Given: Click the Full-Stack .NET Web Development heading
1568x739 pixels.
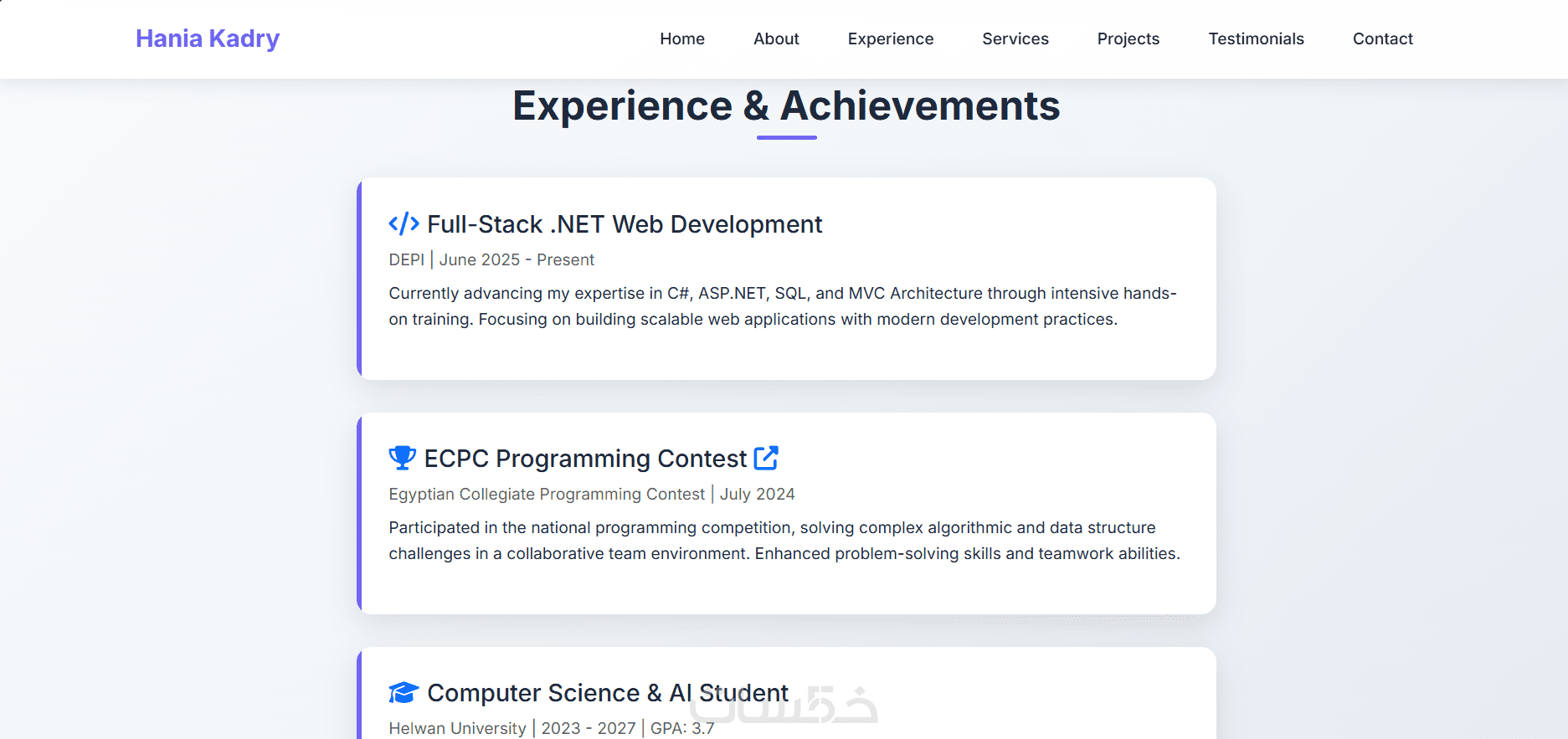Looking at the screenshot, I should point(625,224).
